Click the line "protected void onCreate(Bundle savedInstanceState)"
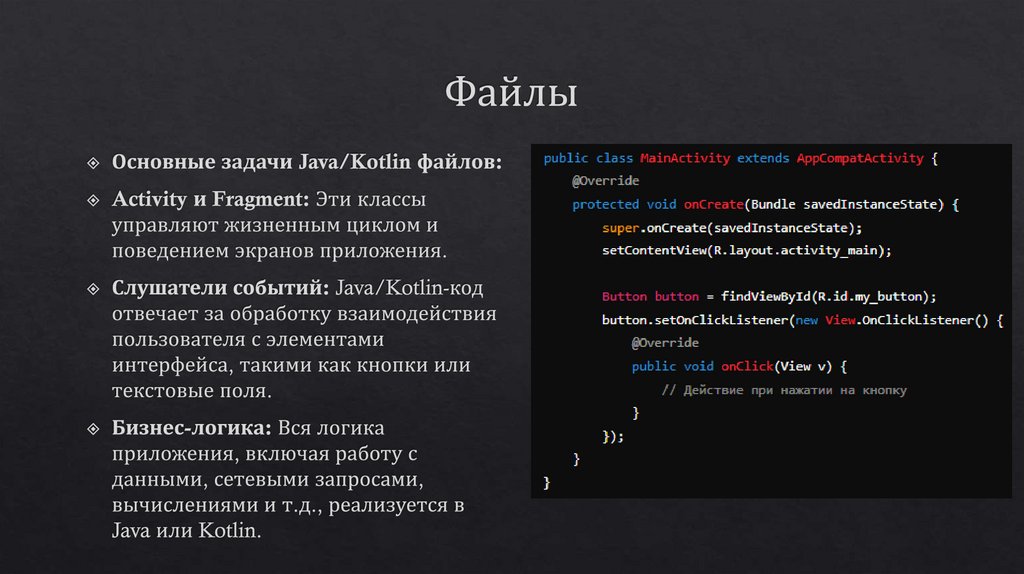 point(765,204)
